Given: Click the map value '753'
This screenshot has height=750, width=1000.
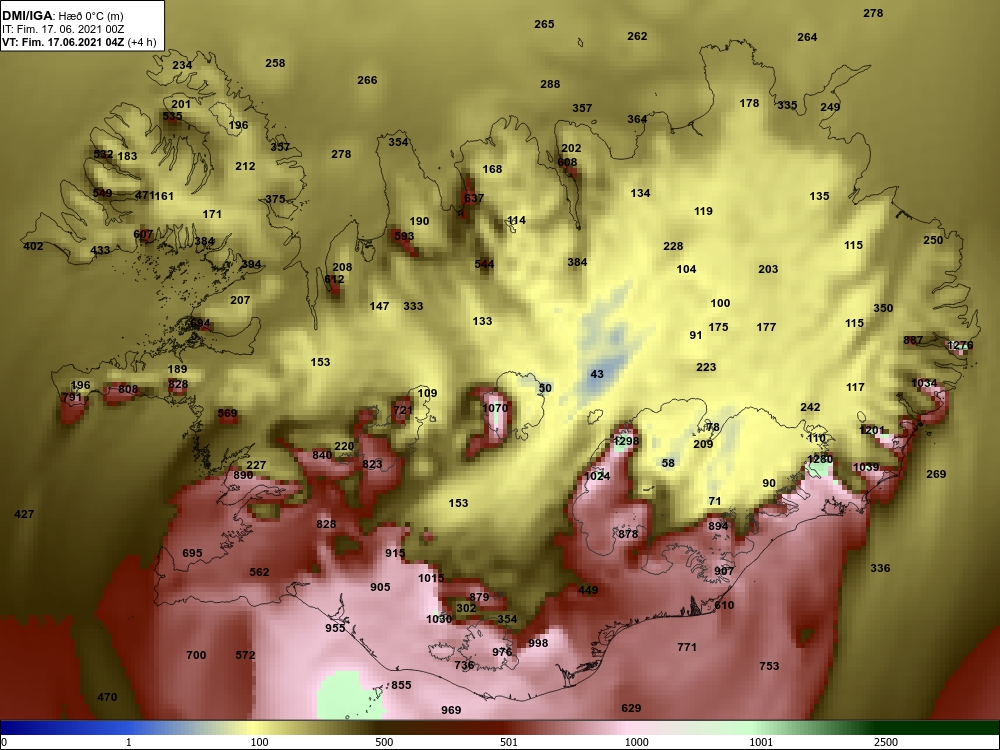Looking at the screenshot, I should 769,666.
